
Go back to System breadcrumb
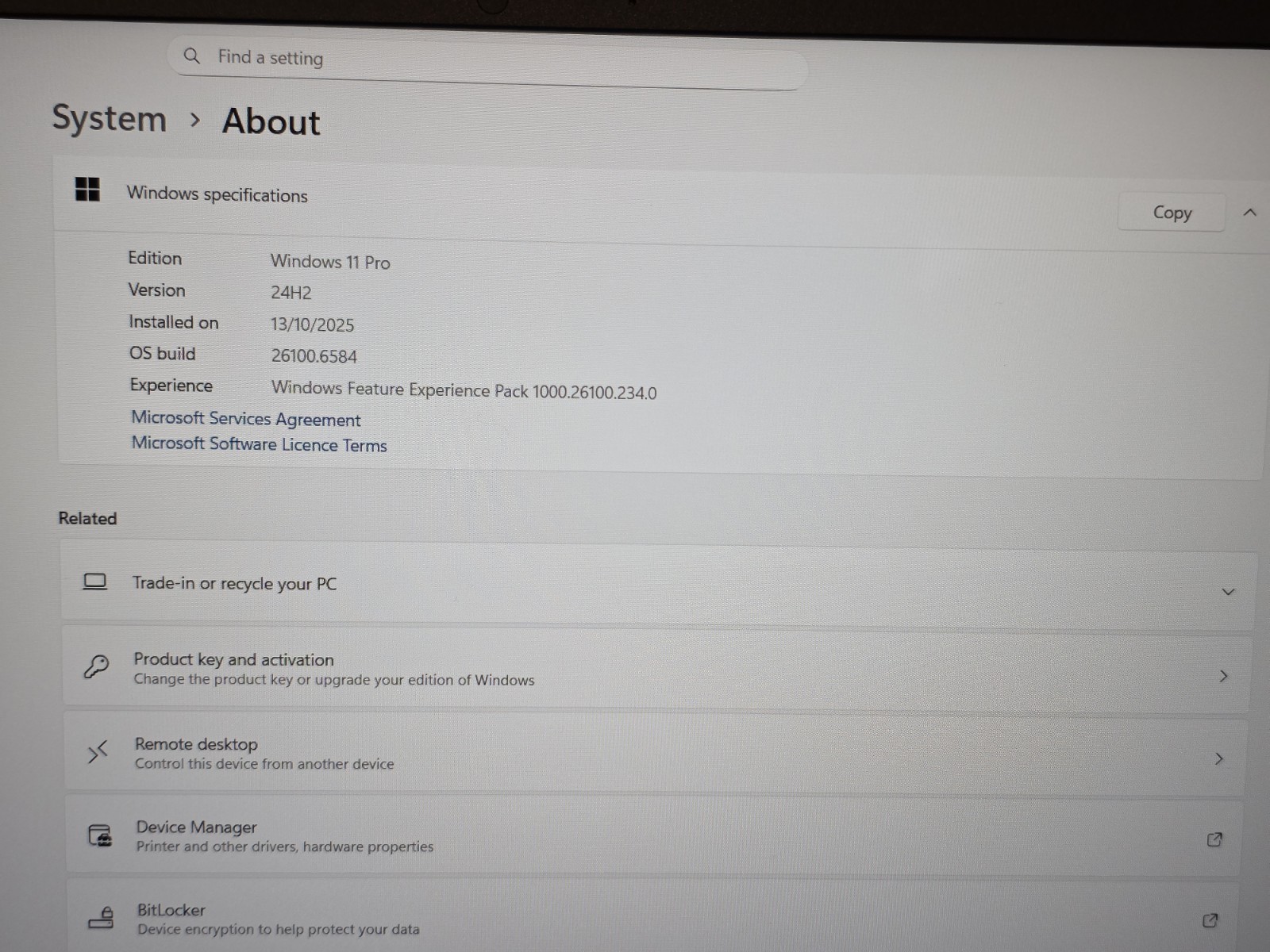(110, 119)
